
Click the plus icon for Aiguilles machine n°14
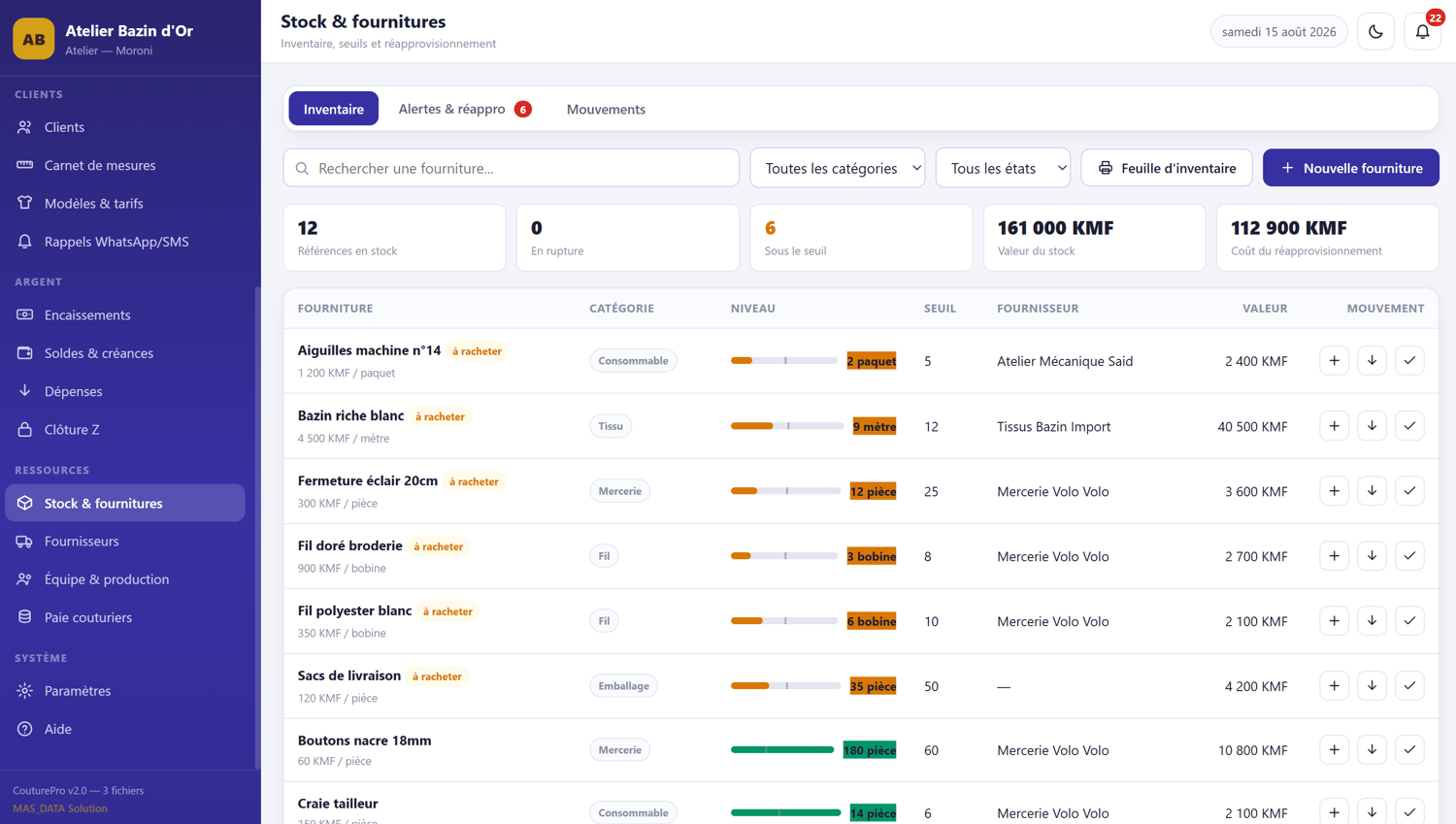[x=1334, y=361]
